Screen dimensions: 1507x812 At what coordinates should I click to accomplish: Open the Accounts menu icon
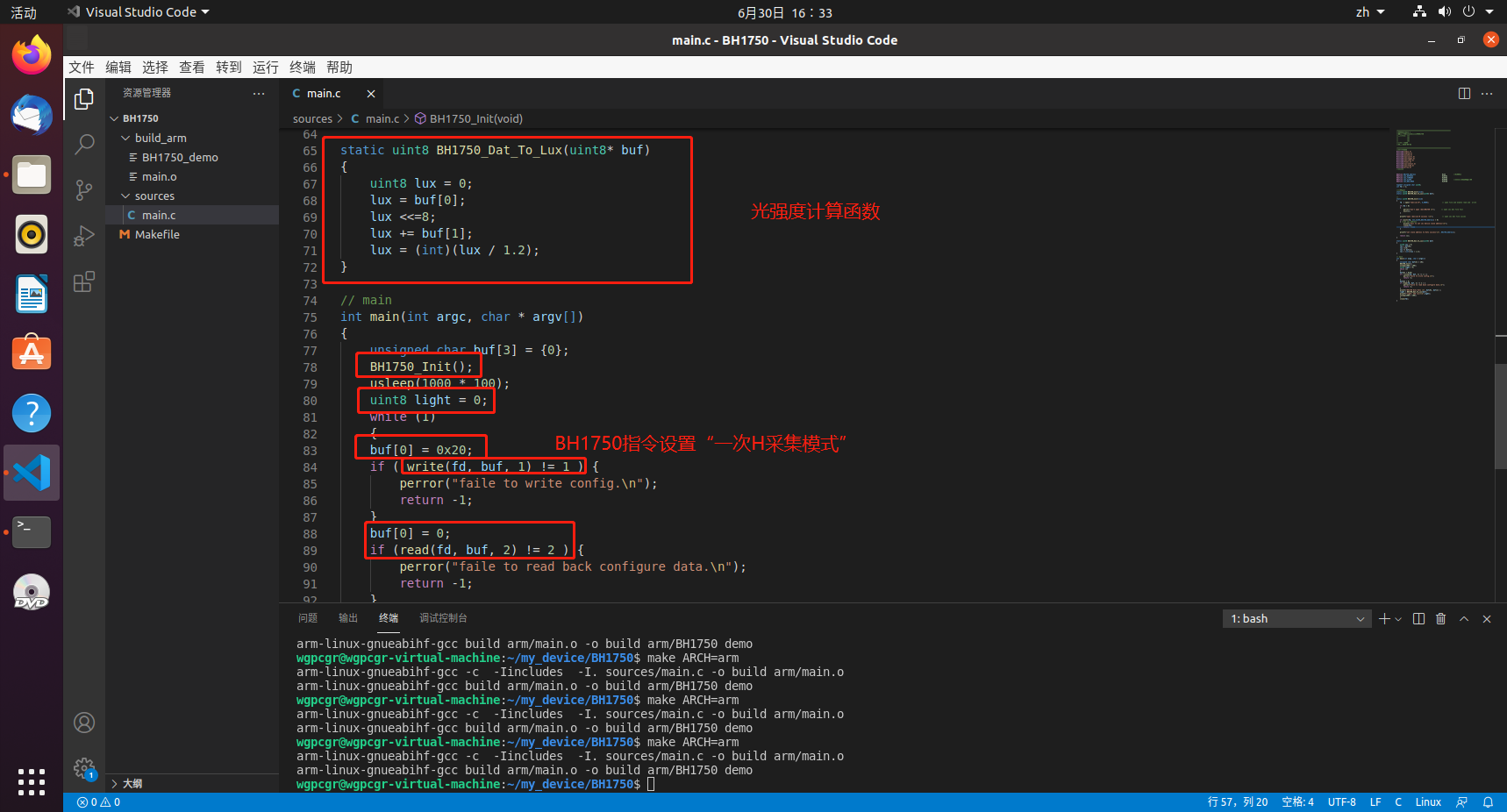coord(84,723)
